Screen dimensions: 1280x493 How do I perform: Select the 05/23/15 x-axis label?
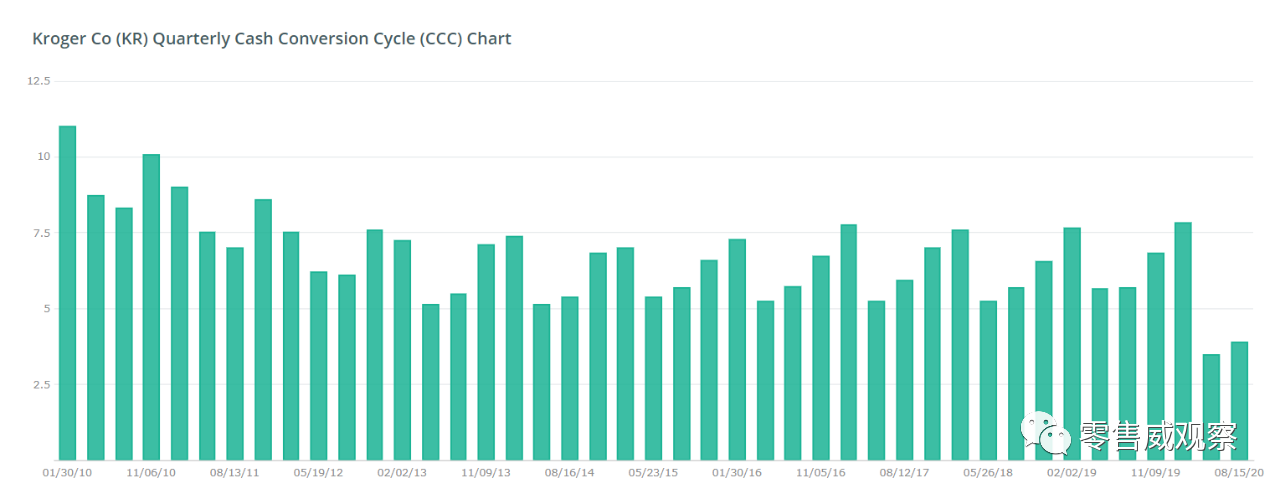tap(653, 472)
